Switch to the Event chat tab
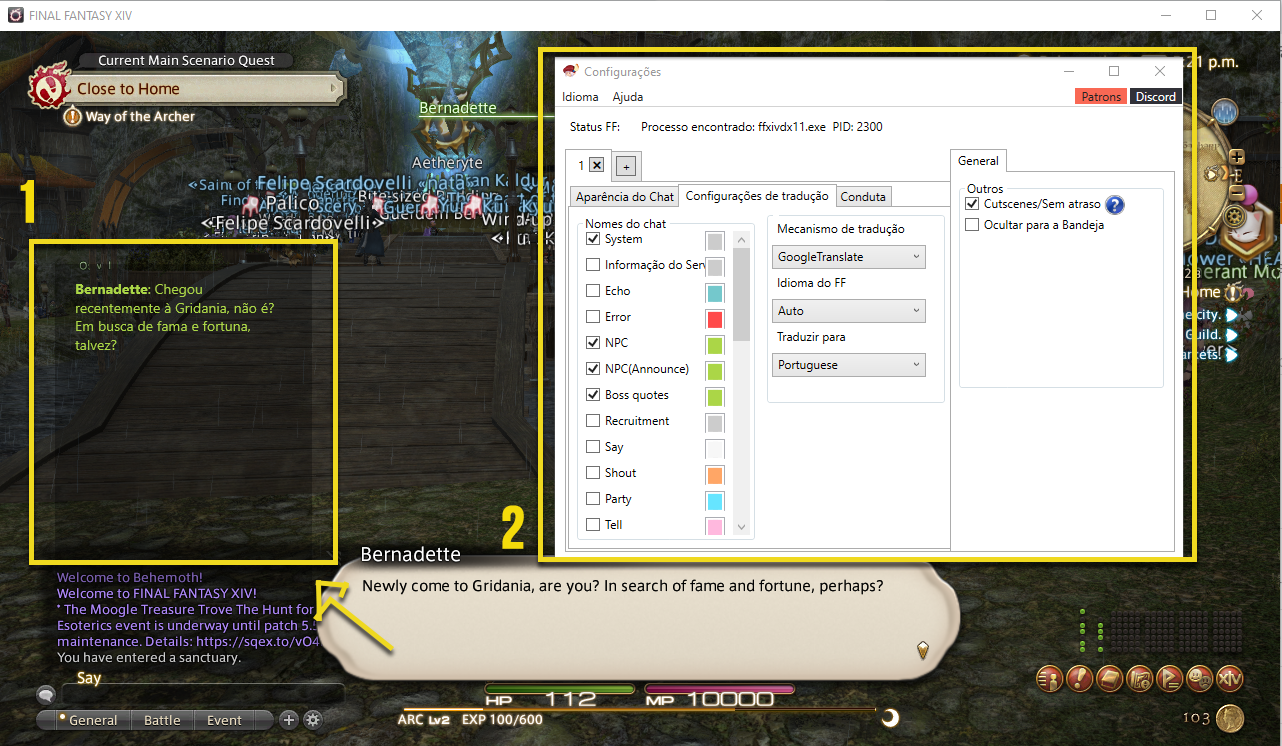Screen dimensions: 1282x746 [224, 720]
